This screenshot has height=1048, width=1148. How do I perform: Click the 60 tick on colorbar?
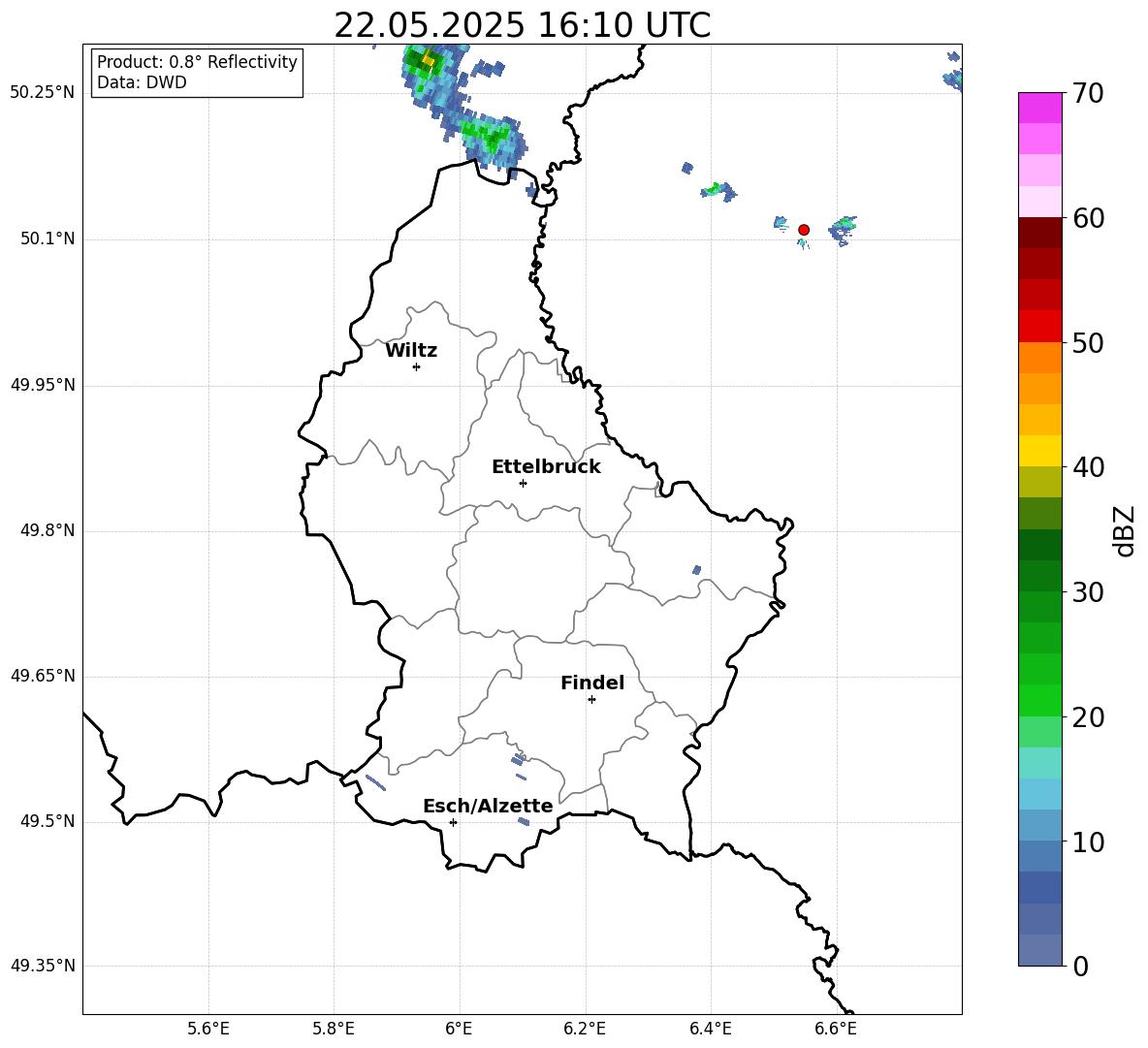tap(1089, 218)
